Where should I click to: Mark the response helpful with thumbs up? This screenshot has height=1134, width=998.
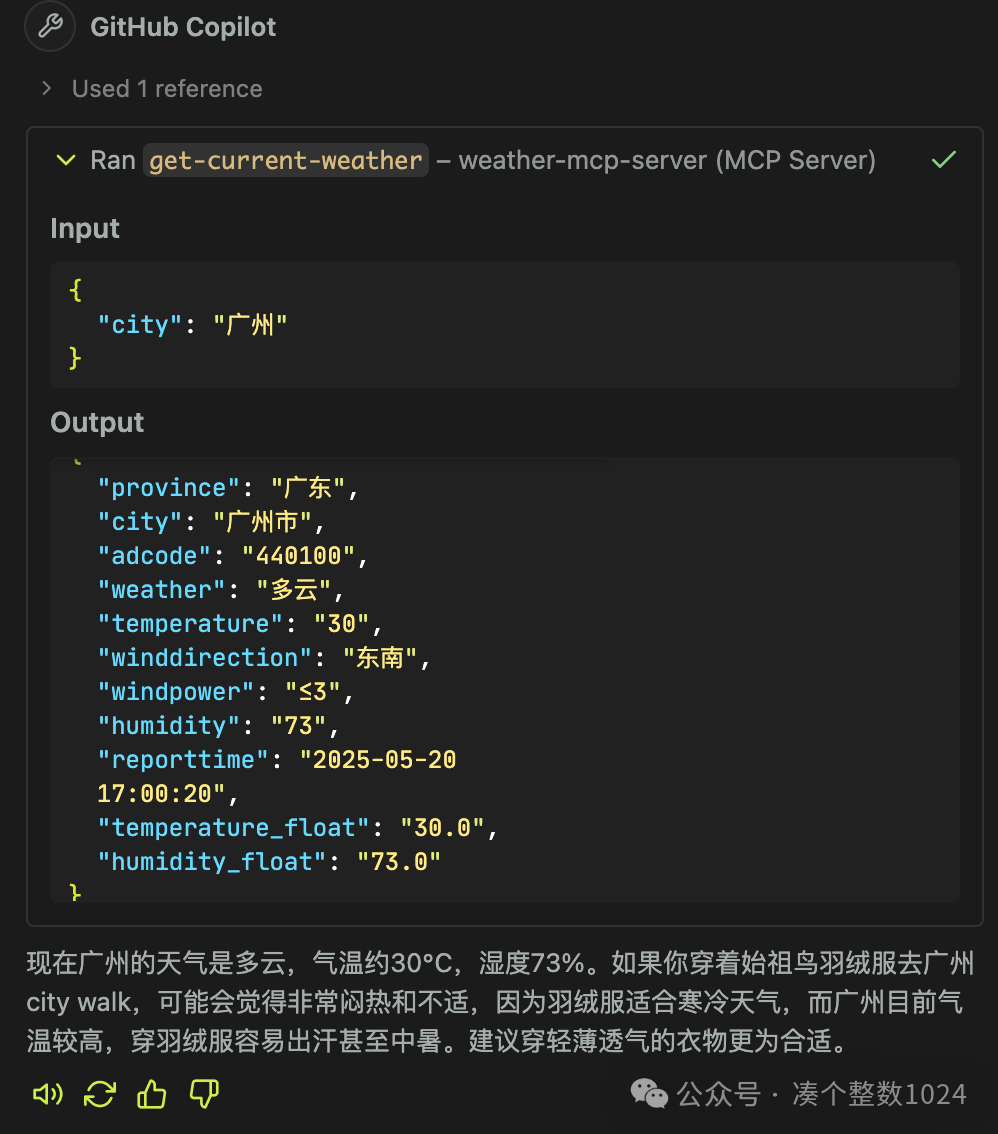tap(152, 1094)
